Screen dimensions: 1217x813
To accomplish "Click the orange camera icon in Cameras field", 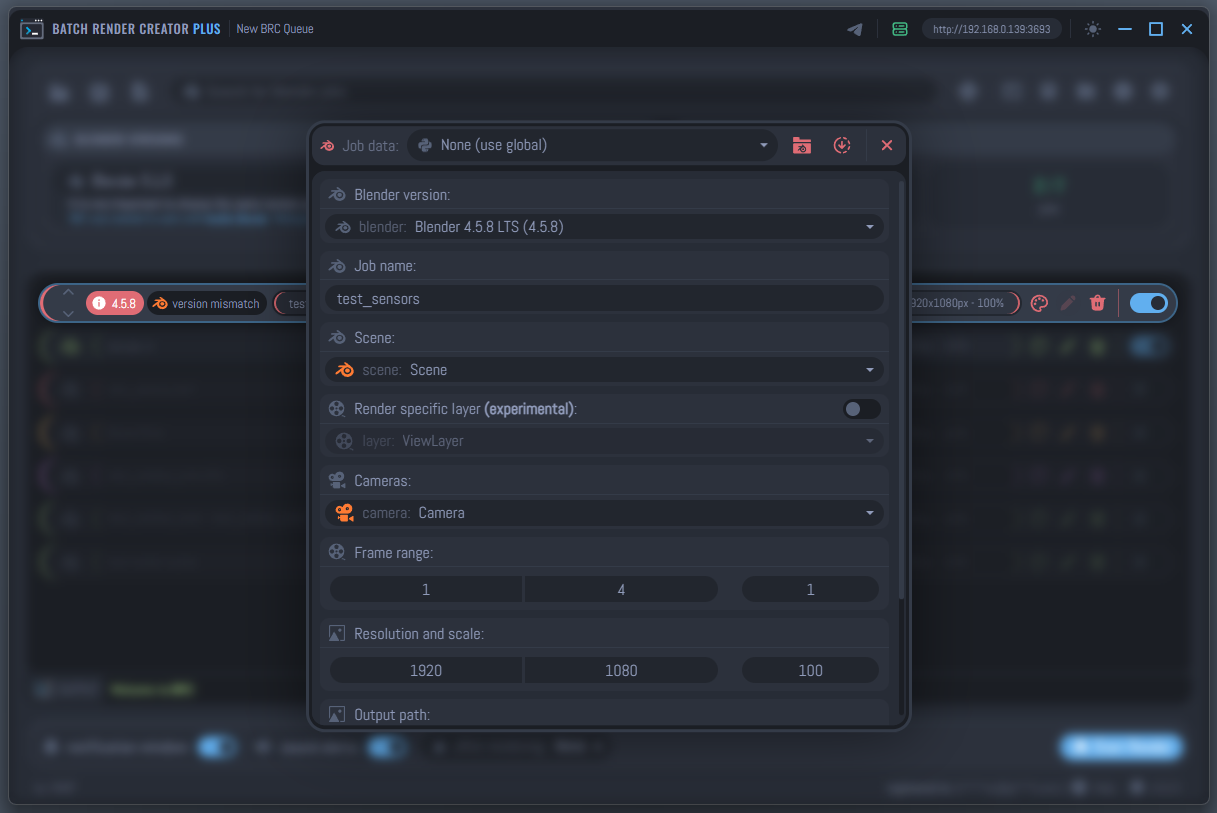I will pos(345,513).
